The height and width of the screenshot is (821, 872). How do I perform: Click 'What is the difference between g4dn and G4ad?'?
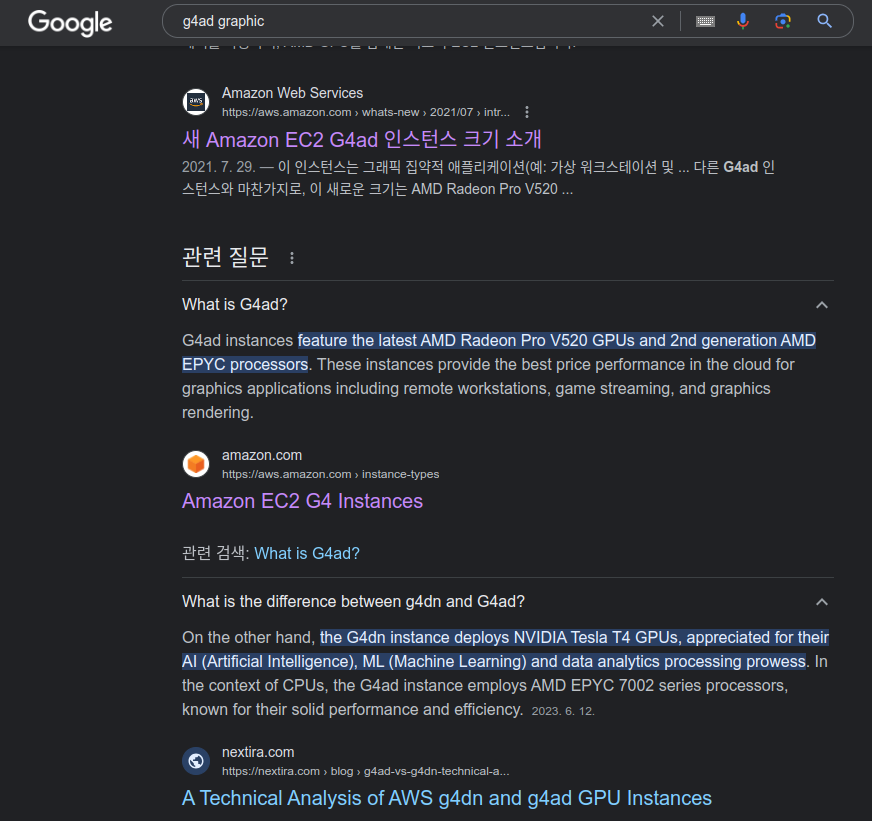pos(353,602)
